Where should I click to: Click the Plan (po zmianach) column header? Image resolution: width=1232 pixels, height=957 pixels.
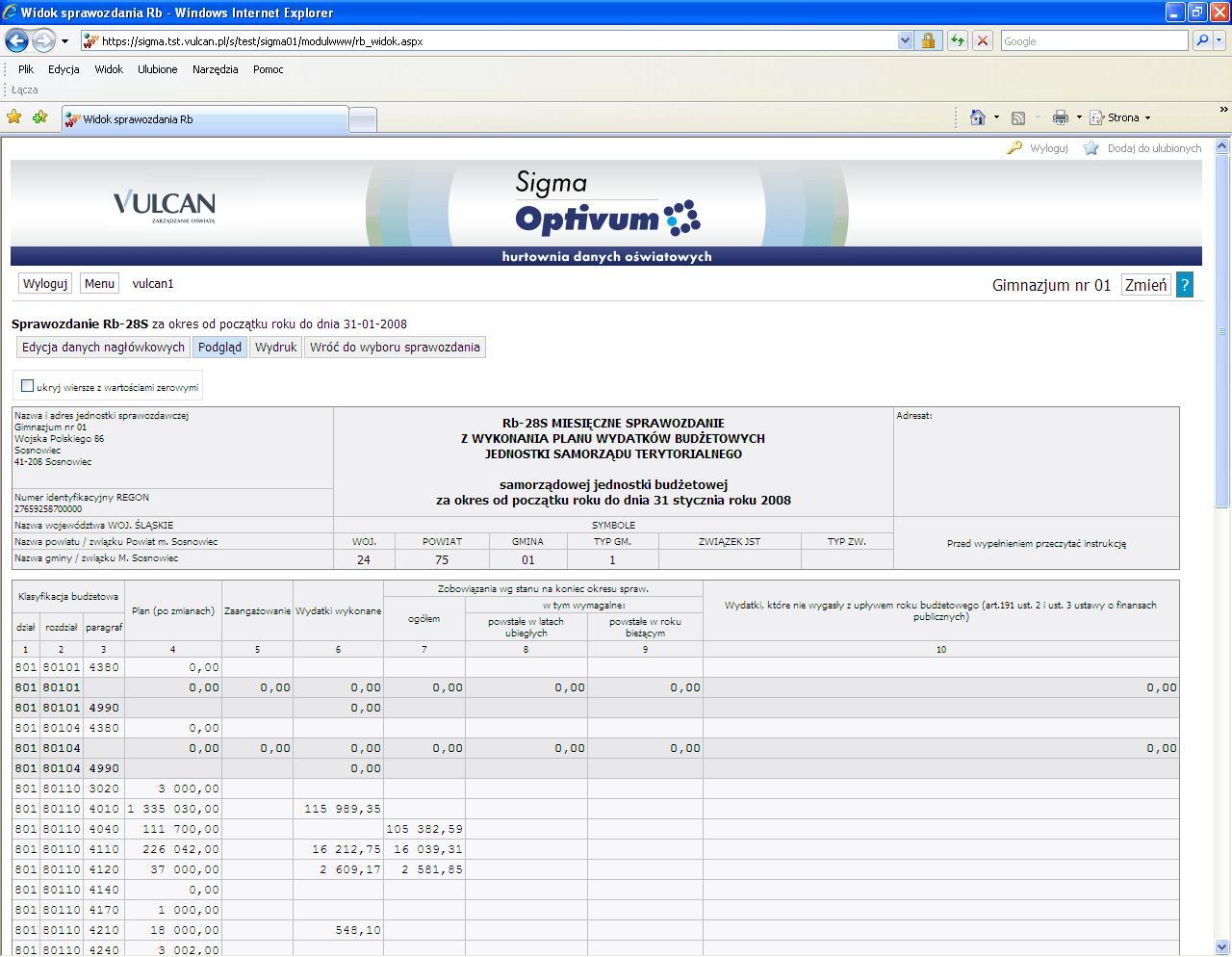point(173,610)
